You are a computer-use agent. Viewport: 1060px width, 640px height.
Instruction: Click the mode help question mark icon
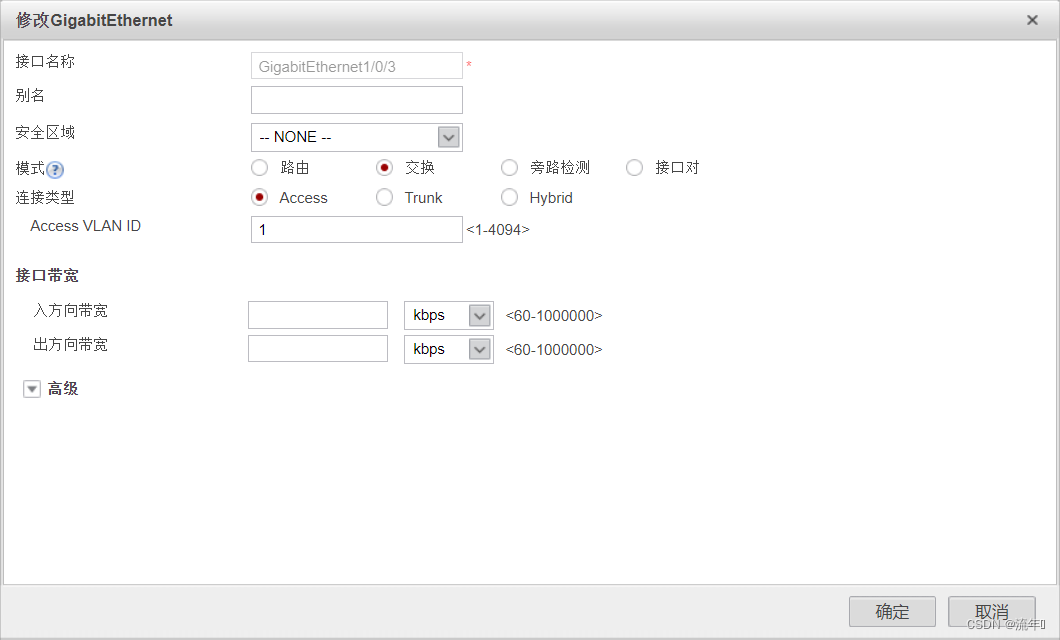point(55,170)
